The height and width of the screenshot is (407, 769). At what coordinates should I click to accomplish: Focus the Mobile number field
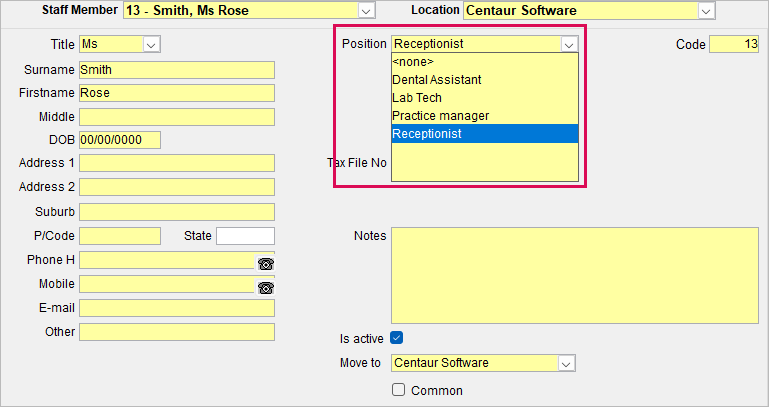(167, 284)
